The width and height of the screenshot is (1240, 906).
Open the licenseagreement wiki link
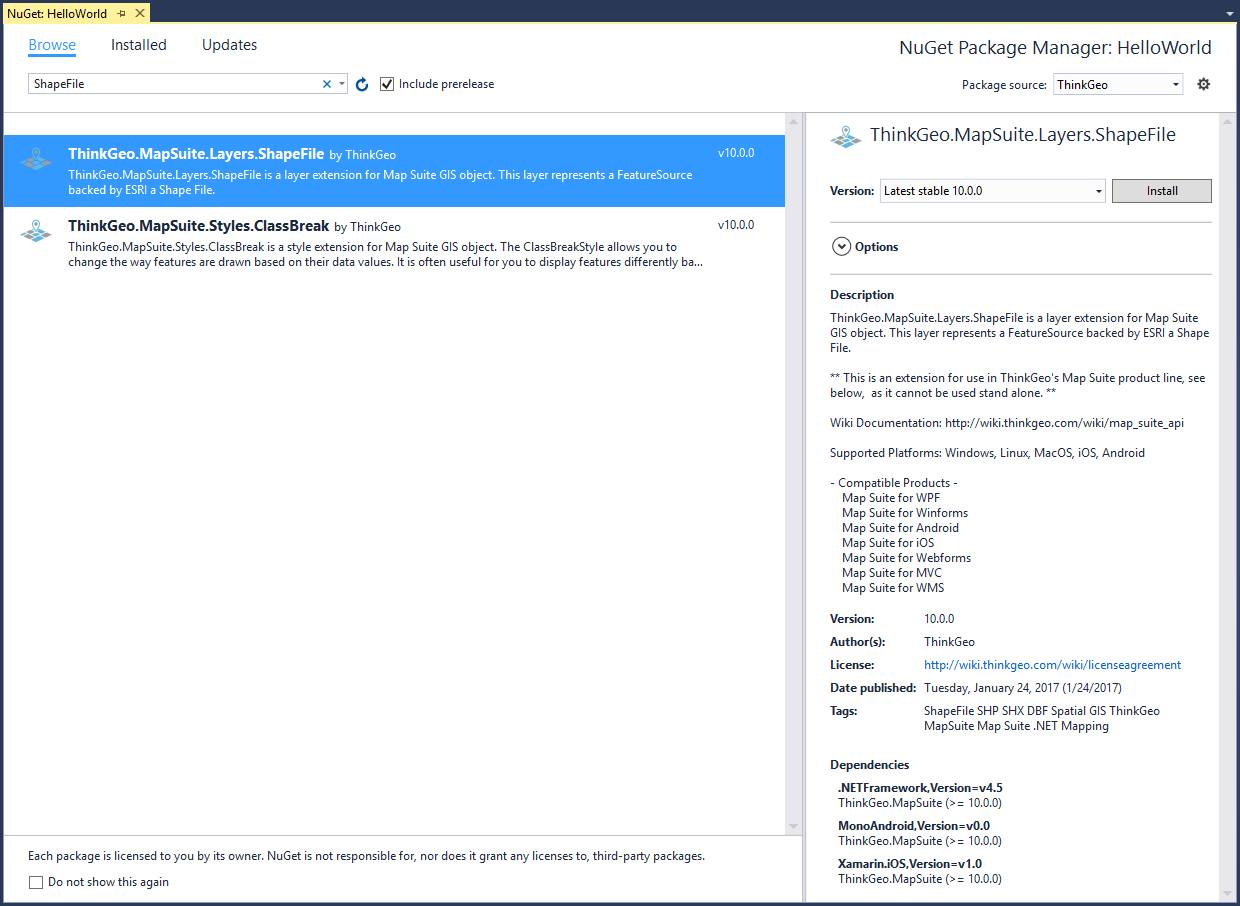[1052, 665]
